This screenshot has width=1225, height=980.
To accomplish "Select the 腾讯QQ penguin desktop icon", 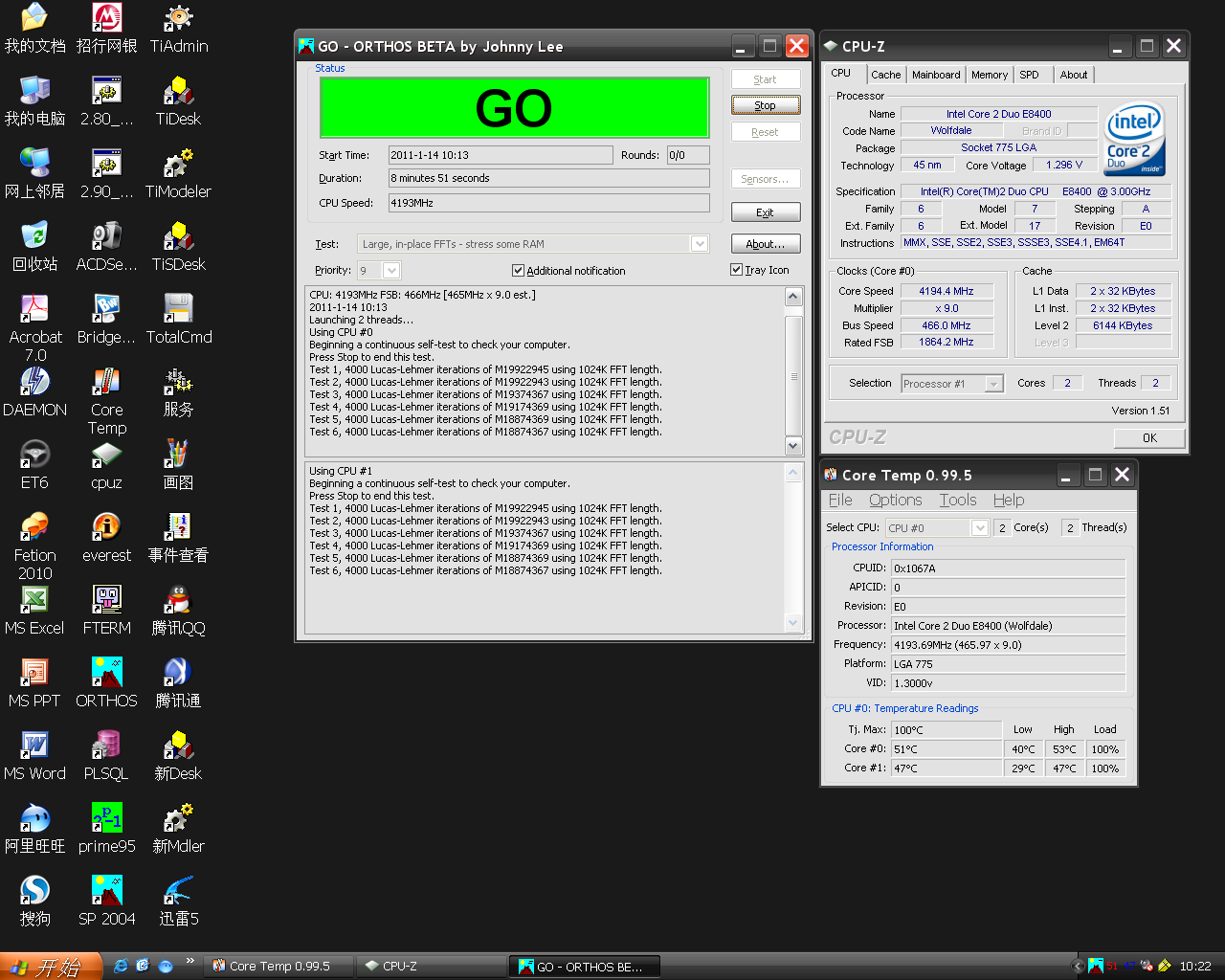I will 179,610.
